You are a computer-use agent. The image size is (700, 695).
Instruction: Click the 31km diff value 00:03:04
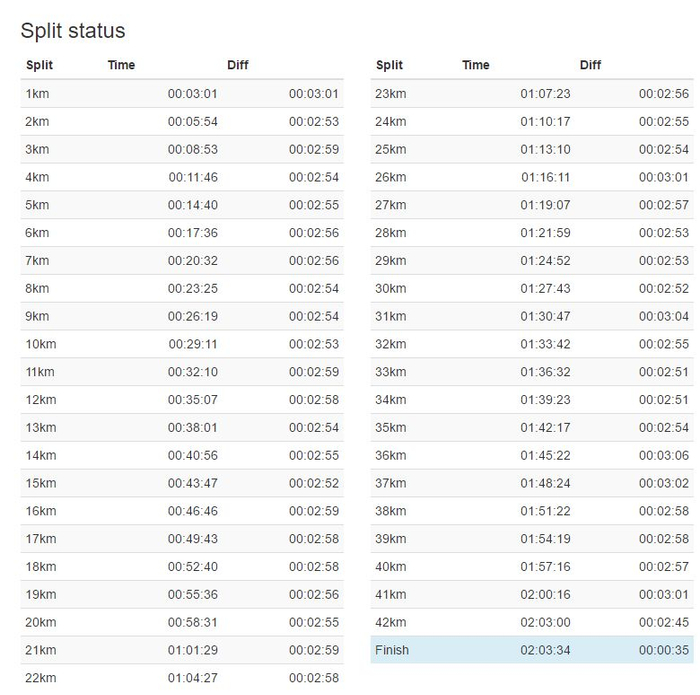(x=664, y=316)
